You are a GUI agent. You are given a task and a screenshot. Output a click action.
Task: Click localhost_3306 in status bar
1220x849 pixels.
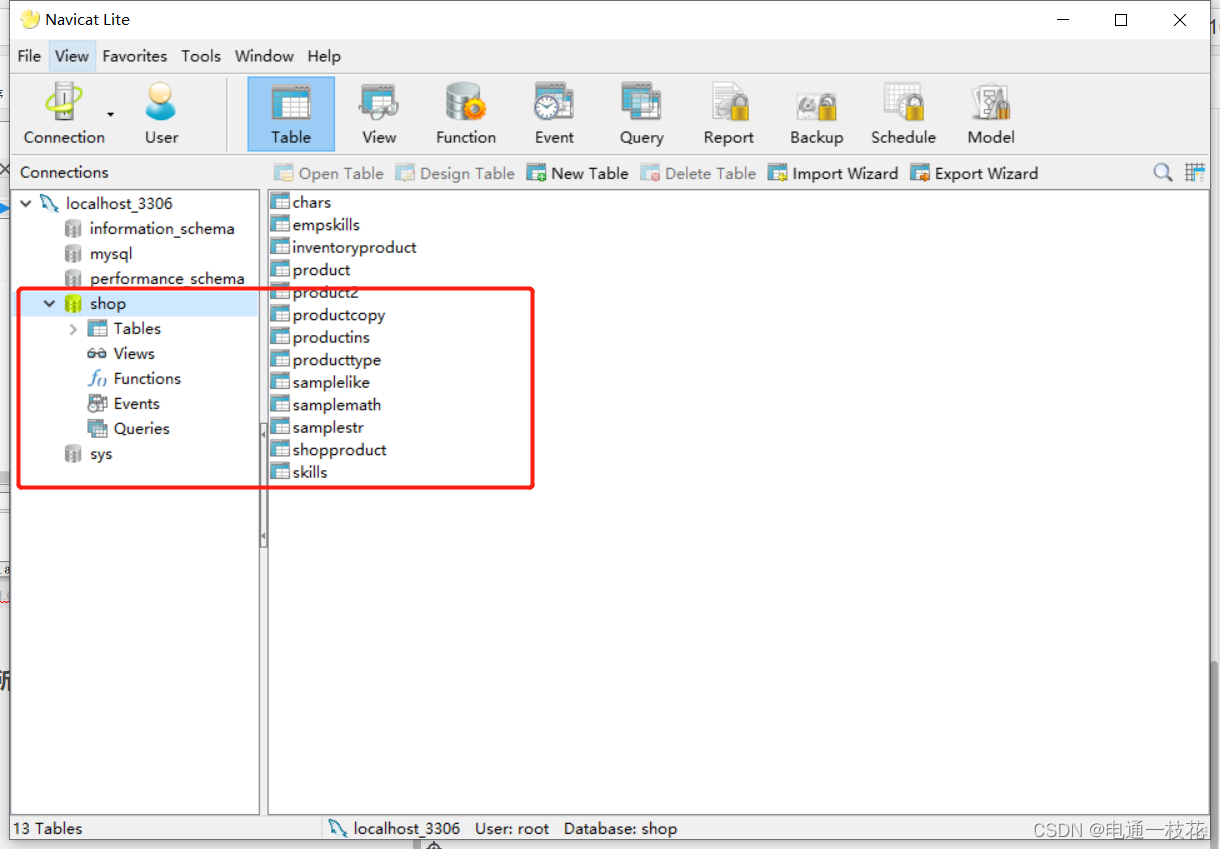(x=407, y=828)
